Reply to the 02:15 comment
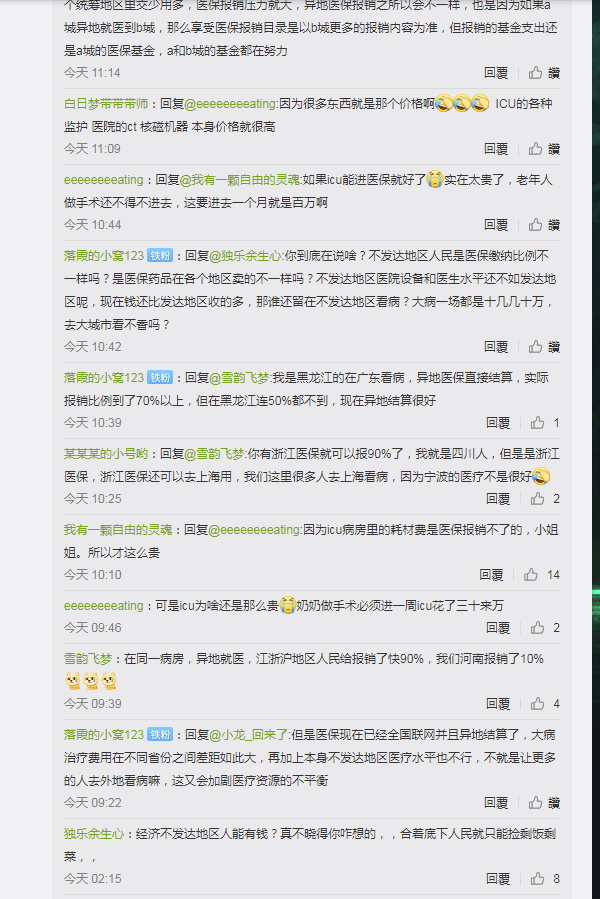This screenshot has width=600, height=899. (498, 879)
